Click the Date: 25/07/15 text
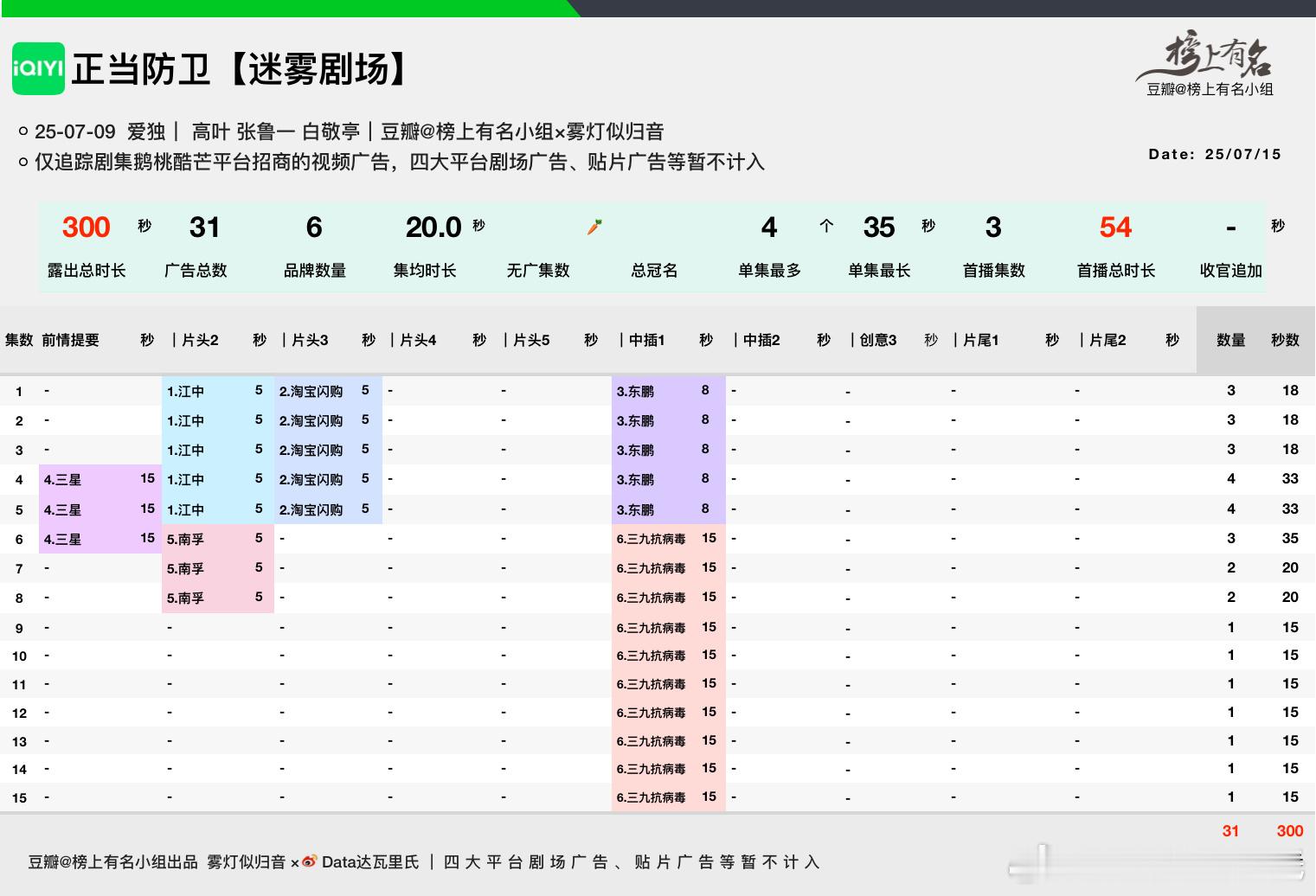Viewport: 1316px width, 896px height. (1215, 155)
